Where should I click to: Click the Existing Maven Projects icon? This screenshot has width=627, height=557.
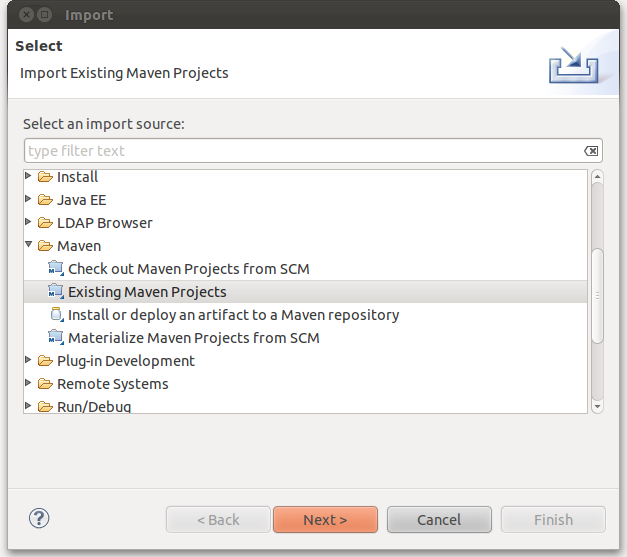point(56,292)
